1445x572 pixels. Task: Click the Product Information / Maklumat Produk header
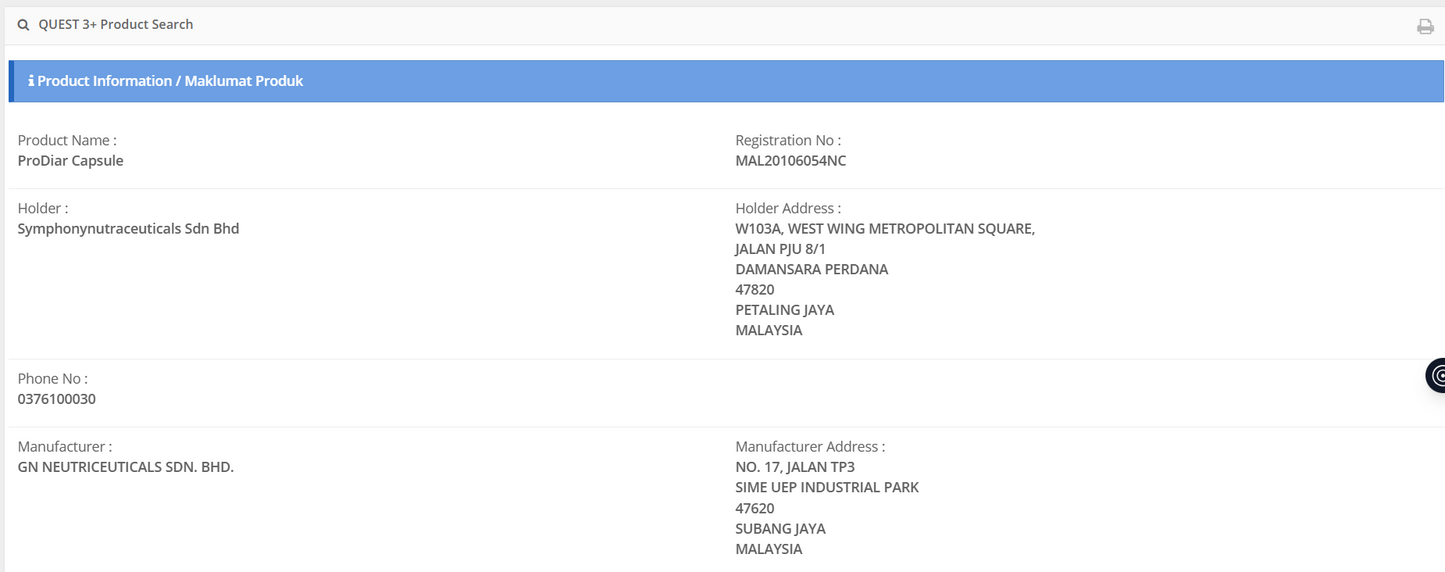point(727,81)
